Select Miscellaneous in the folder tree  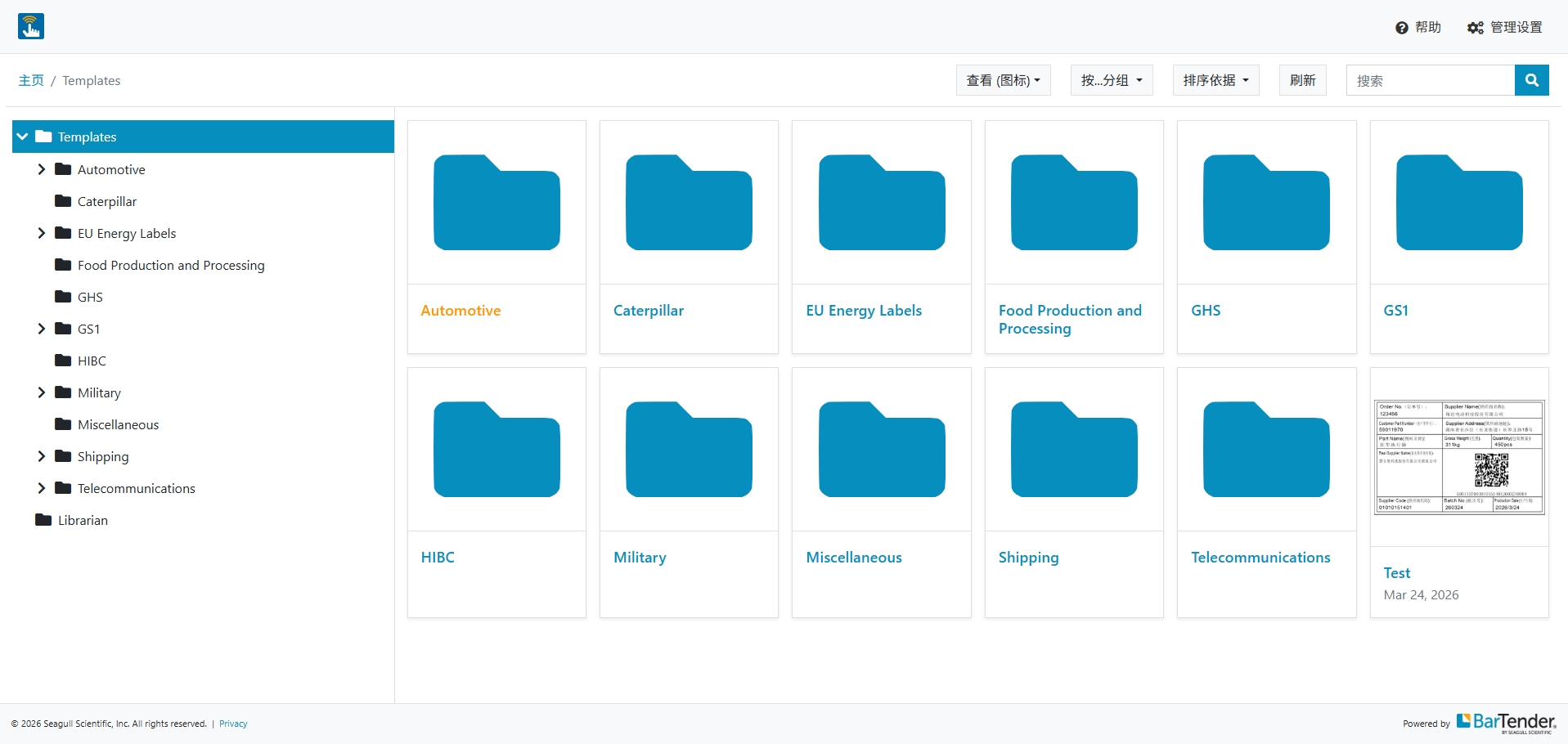click(x=118, y=424)
